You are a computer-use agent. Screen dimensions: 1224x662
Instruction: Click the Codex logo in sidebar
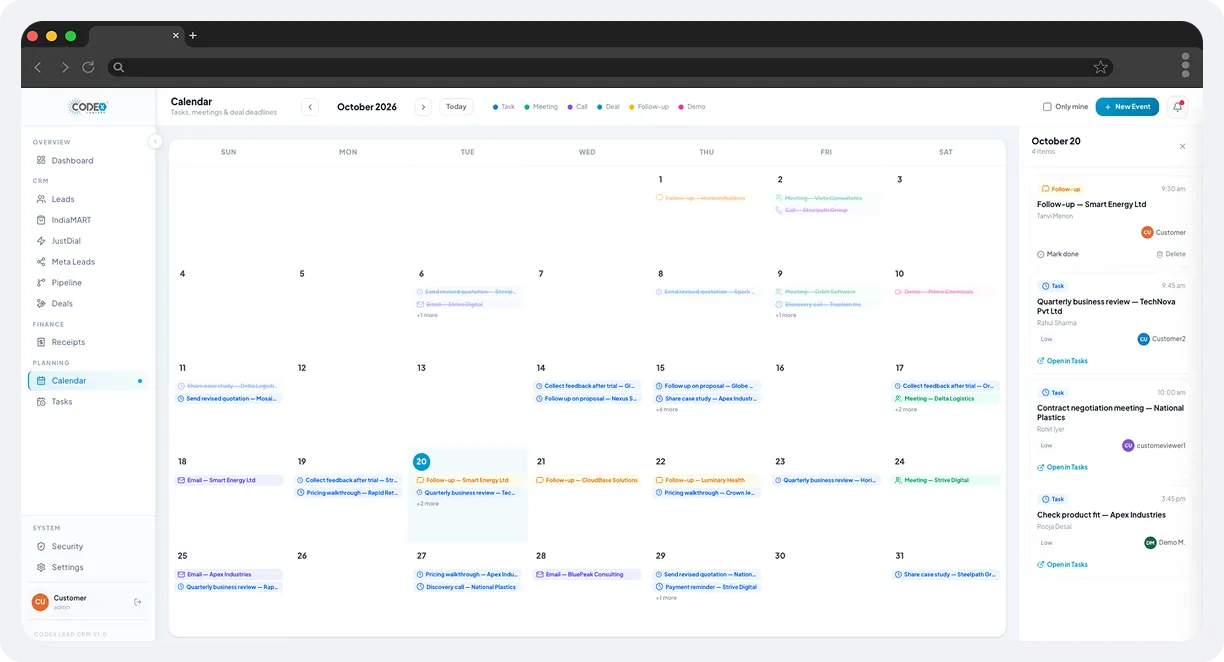point(87,107)
